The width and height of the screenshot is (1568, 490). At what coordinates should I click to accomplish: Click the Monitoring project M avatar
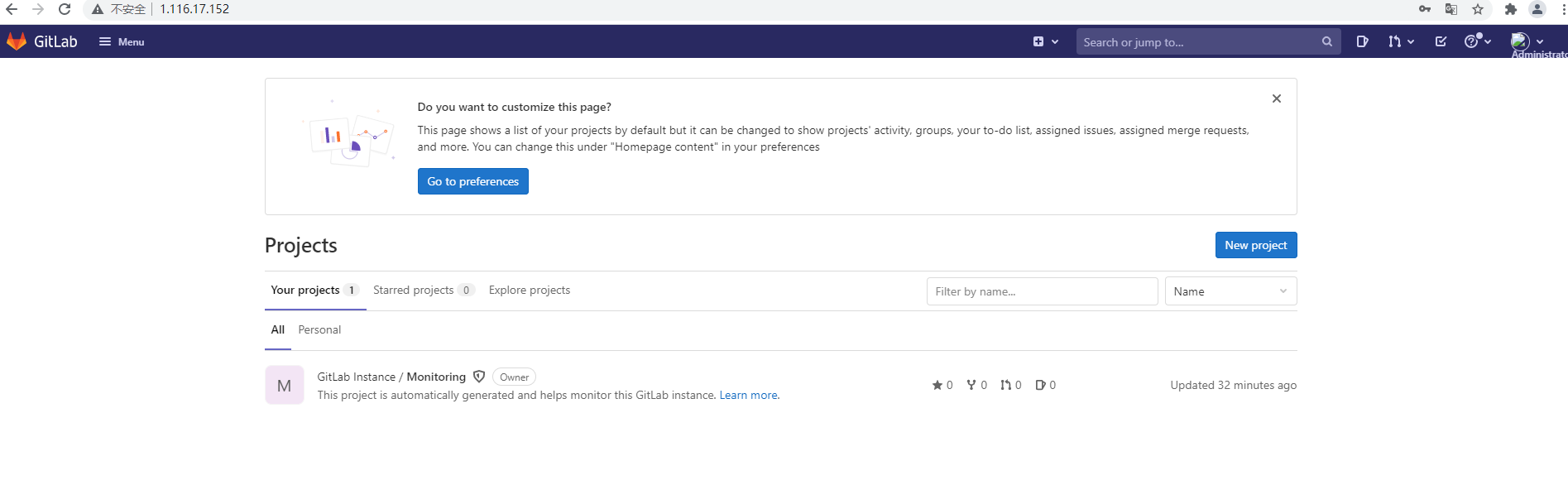[284, 386]
